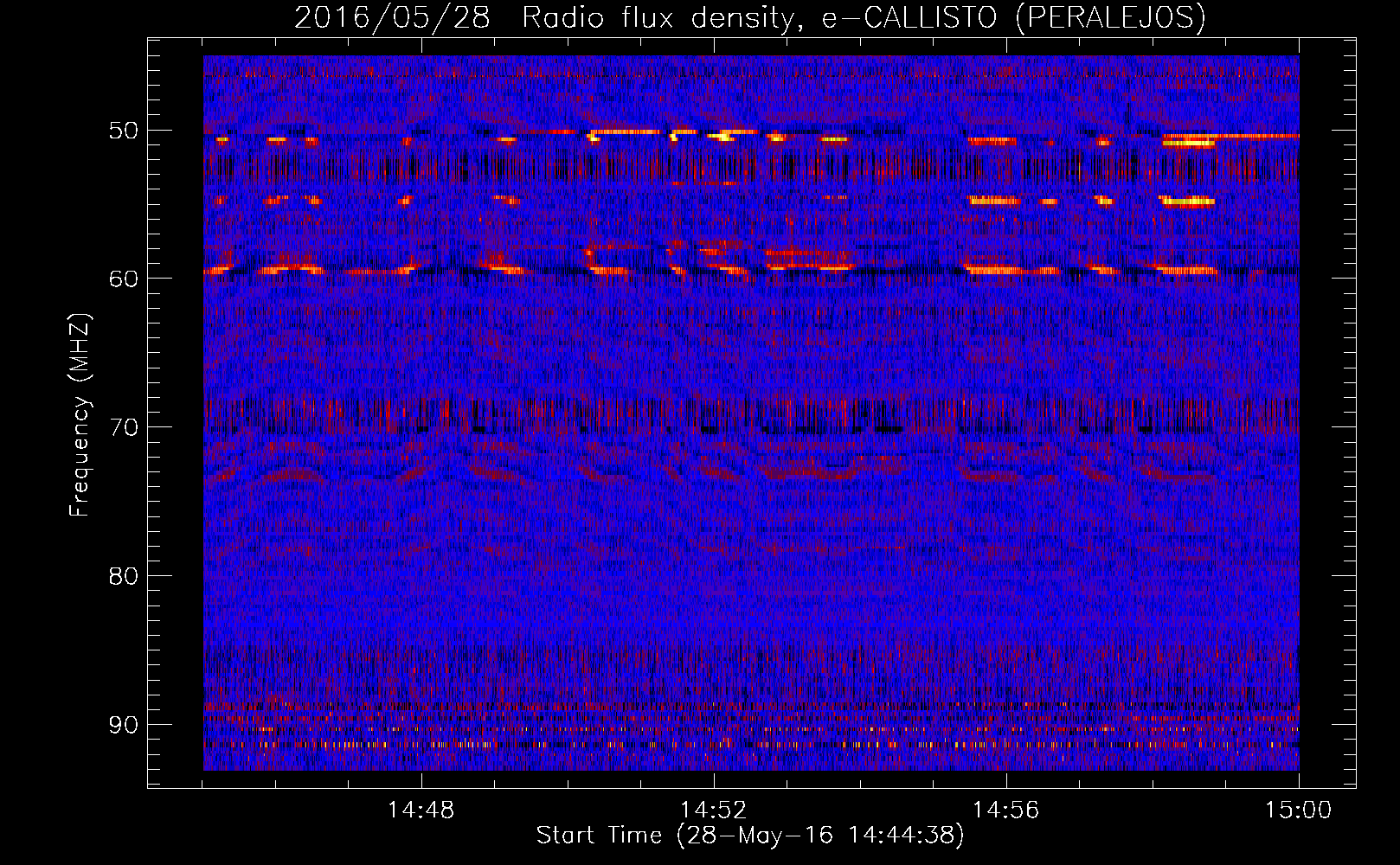The width and height of the screenshot is (1400, 865).
Task: Click the "Frequency (MHZ)" axis label
Action: pos(80,415)
